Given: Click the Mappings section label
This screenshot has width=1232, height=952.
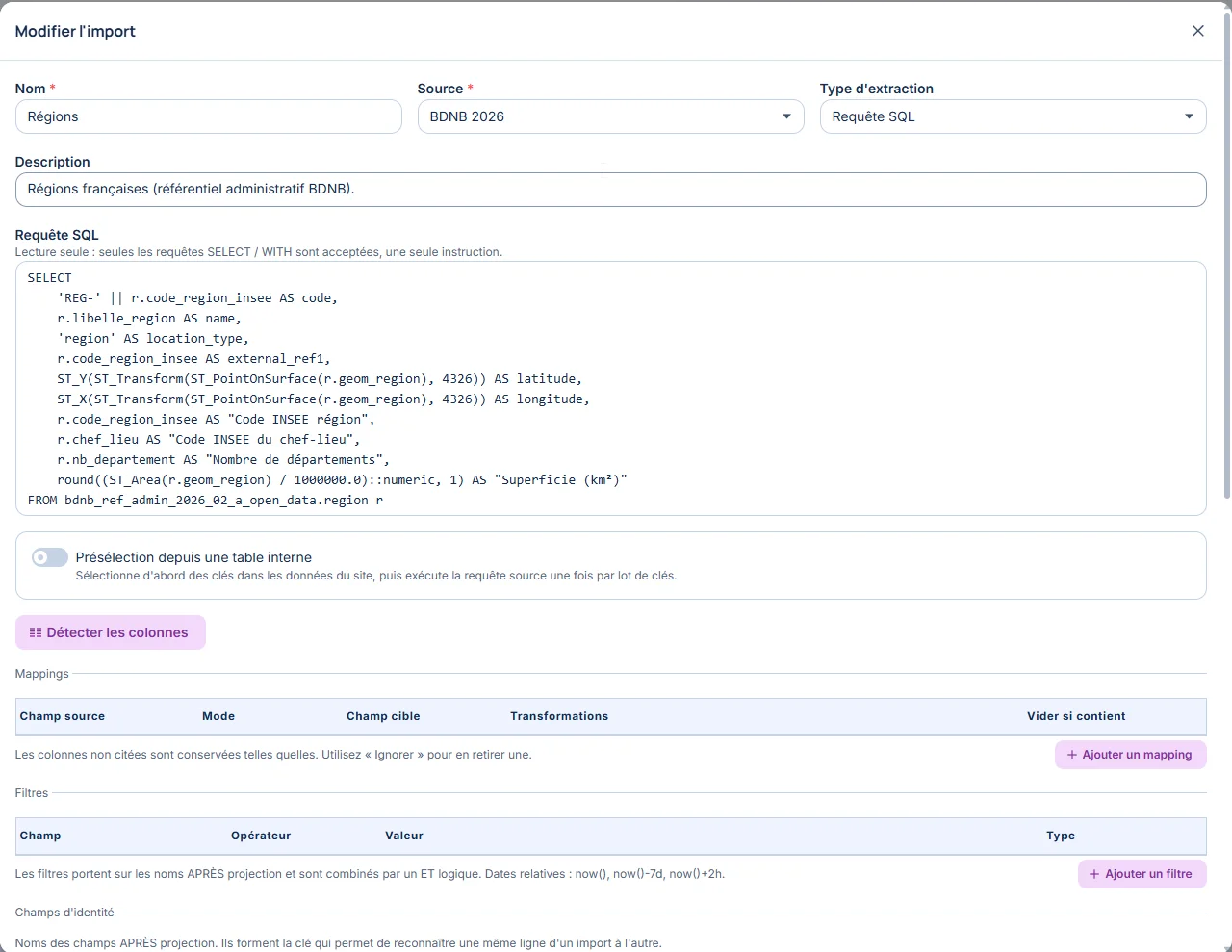Looking at the screenshot, I should tap(42, 674).
